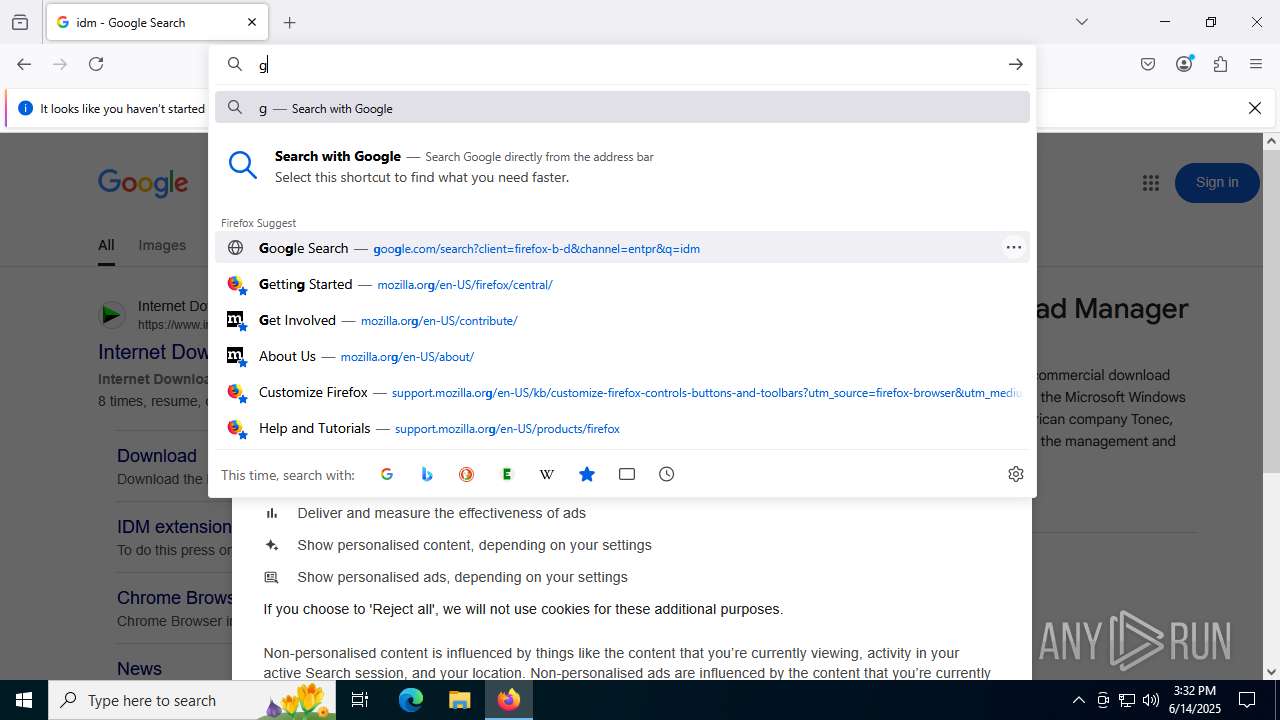
Task: Search open tabs with the tab icon
Action: pos(627,474)
